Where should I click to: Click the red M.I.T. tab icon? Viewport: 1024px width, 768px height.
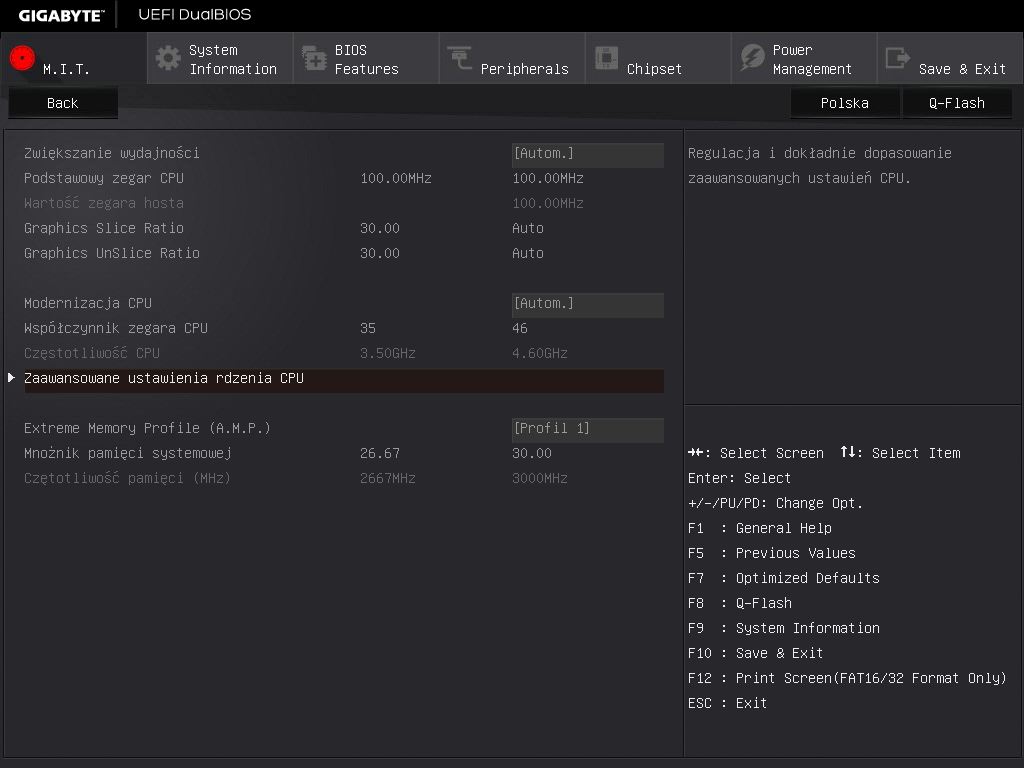pyautogui.click(x=22, y=58)
